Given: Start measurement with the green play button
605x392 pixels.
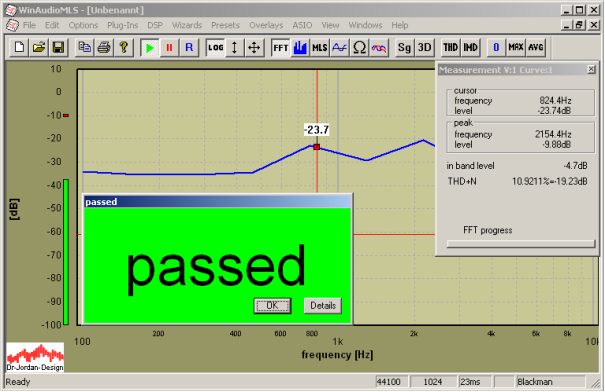Looking at the screenshot, I should (150, 47).
